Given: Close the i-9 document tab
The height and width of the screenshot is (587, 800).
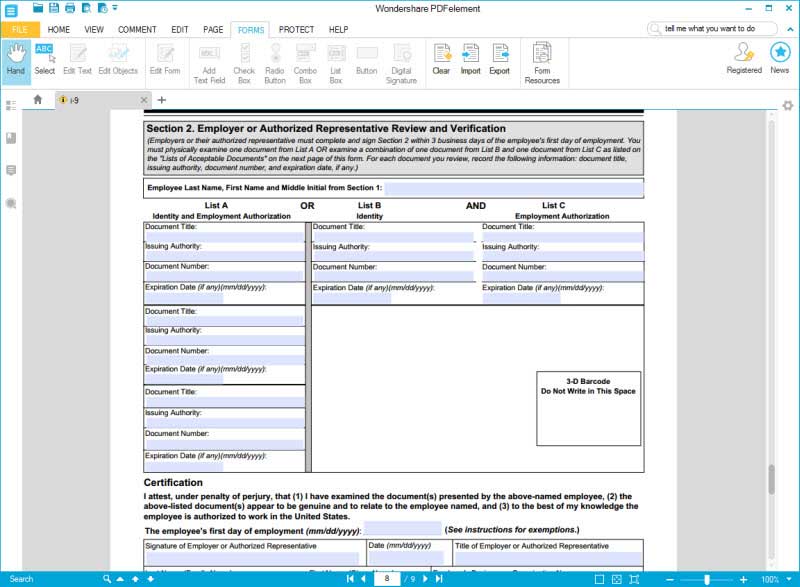Looking at the screenshot, I should click(144, 100).
